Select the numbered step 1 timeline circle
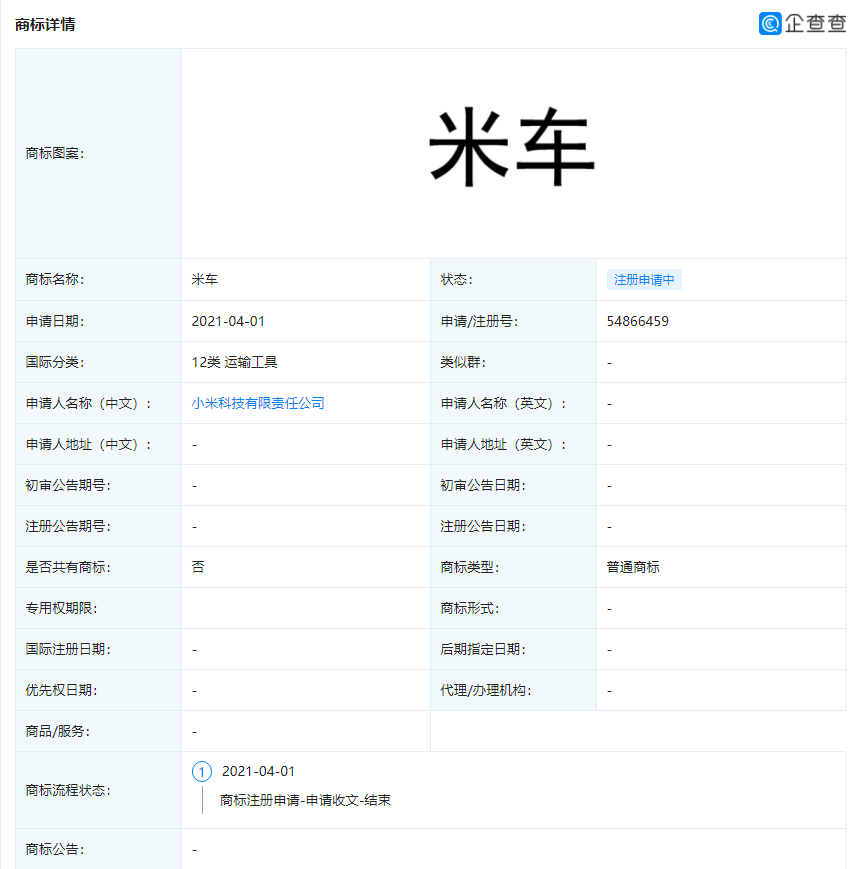859x869 pixels. pos(202,772)
